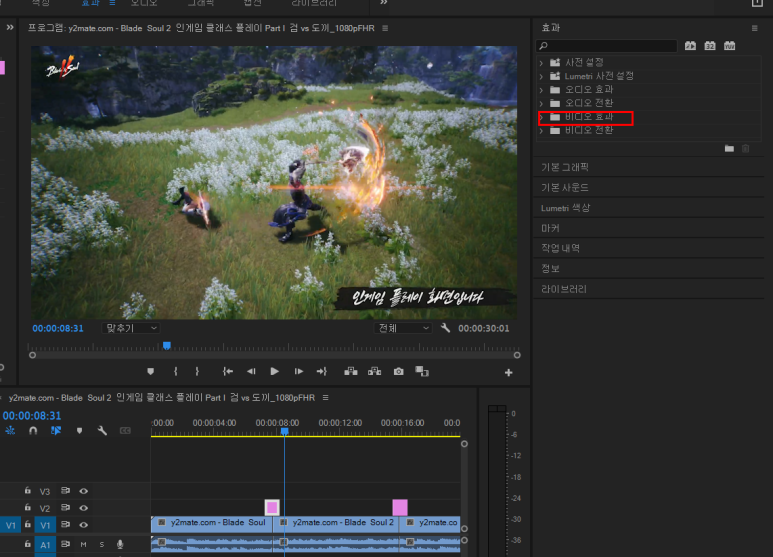Click the Lift button in monitor controls
The image size is (773, 557).
coord(351,371)
